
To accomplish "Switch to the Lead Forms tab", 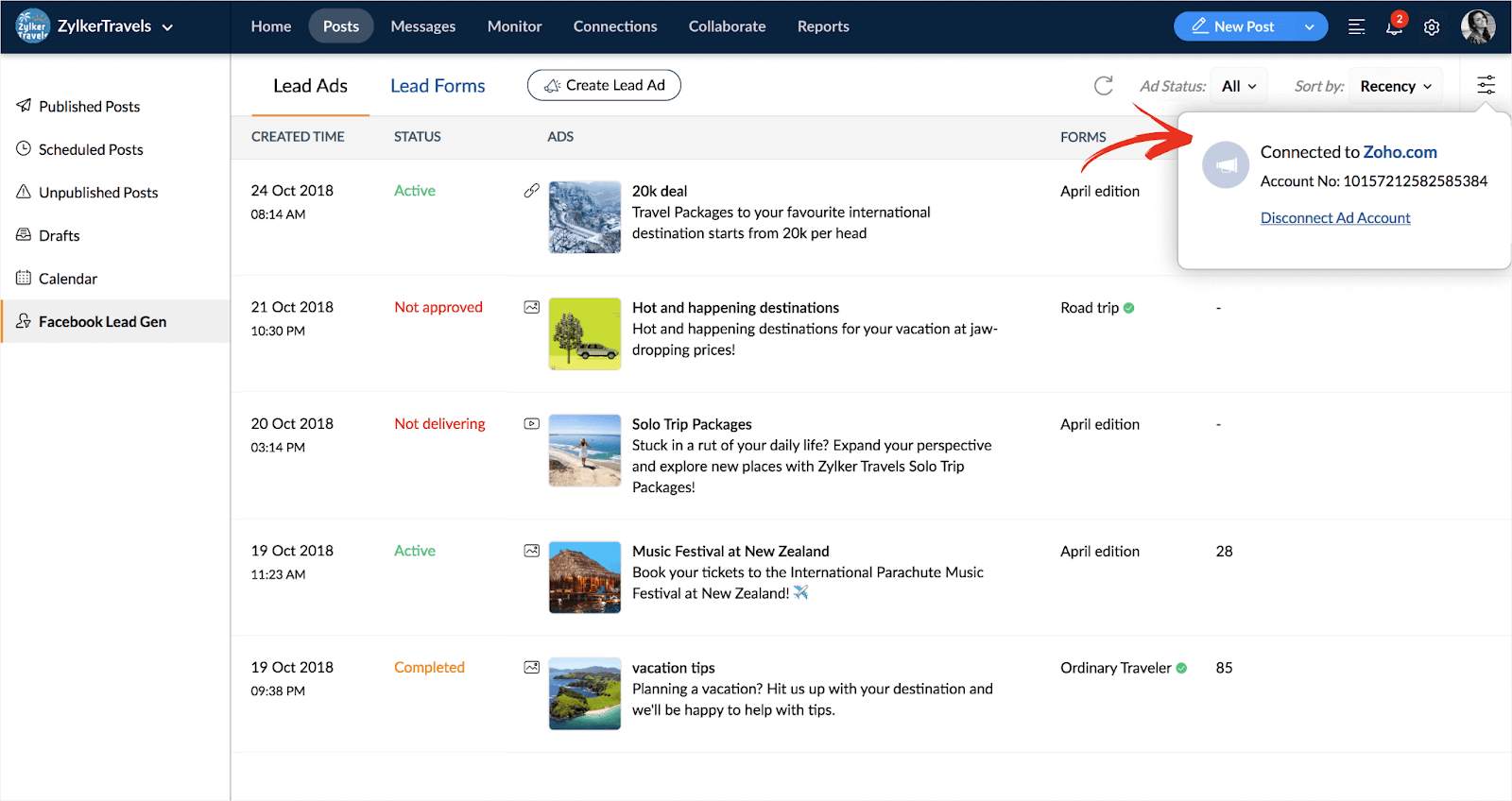I will click(x=438, y=86).
